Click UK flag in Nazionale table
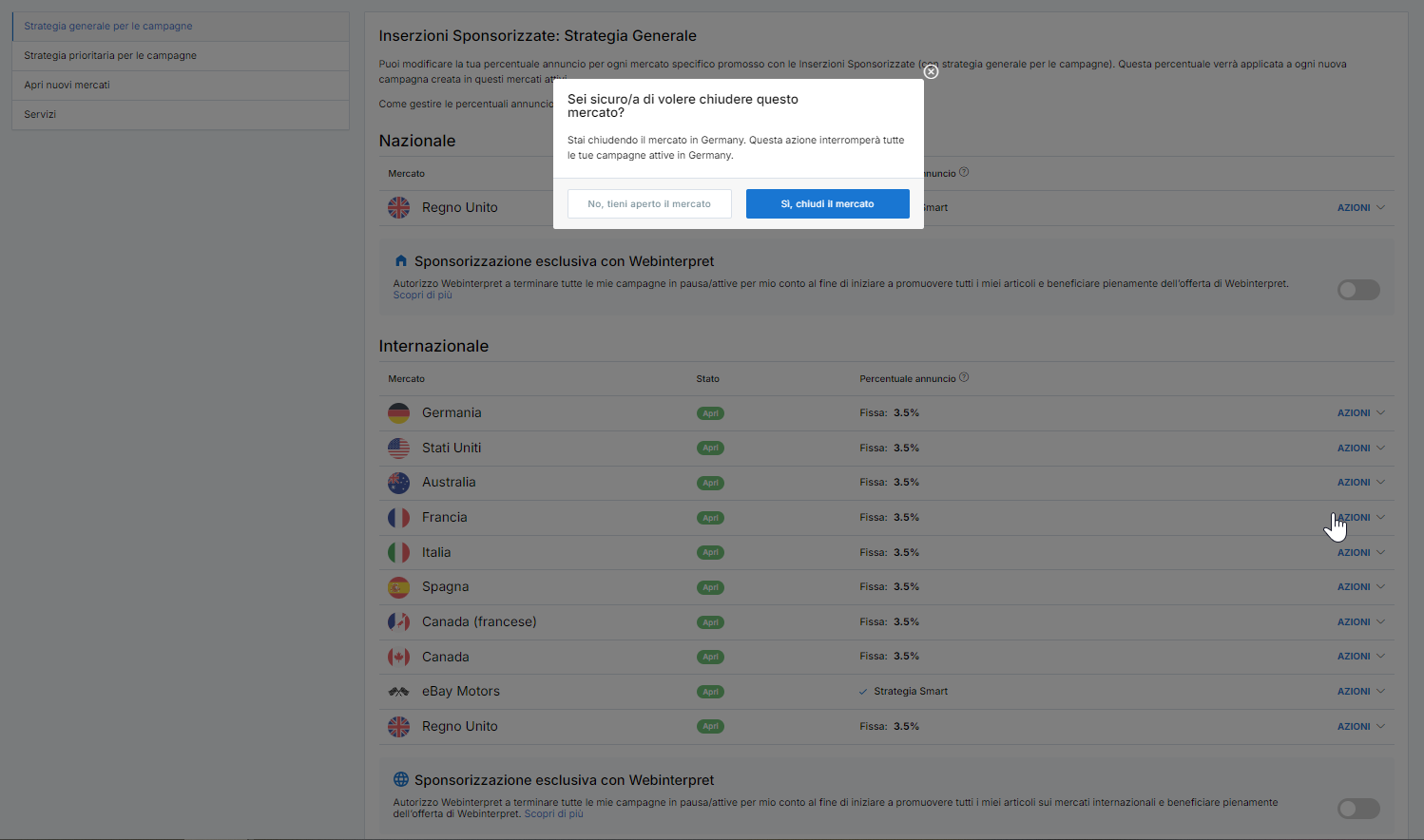Screen dimensions: 1424x840 (x=398, y=207)
